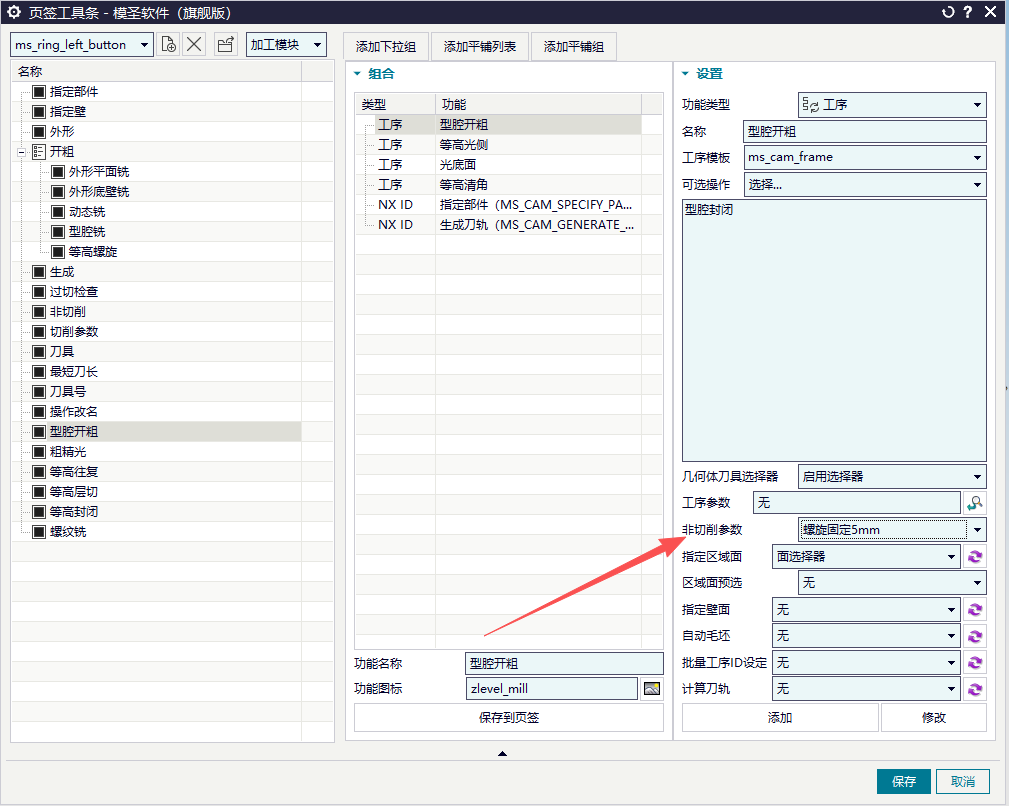Click refresh icon next to 计算刀轨
The height and width of the screenshot is (806, 1009).
pos(975,689)
